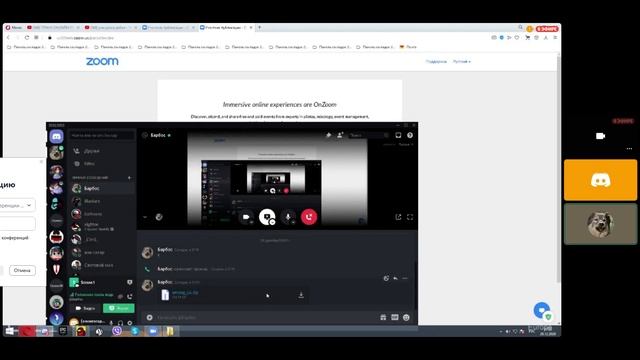Download the attached file in Discord chat
The width and height of the screenshot is (640, 360).
point(301,295)
